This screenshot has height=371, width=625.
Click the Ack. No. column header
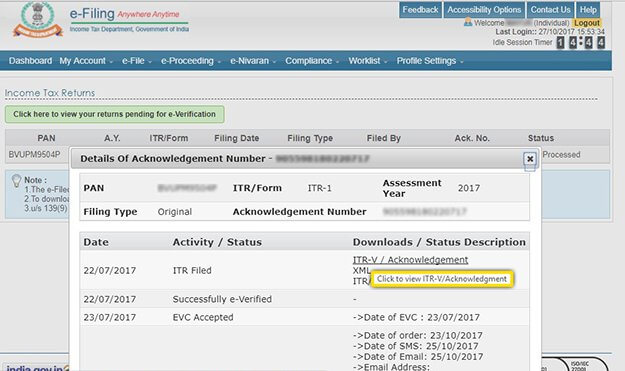472,138
